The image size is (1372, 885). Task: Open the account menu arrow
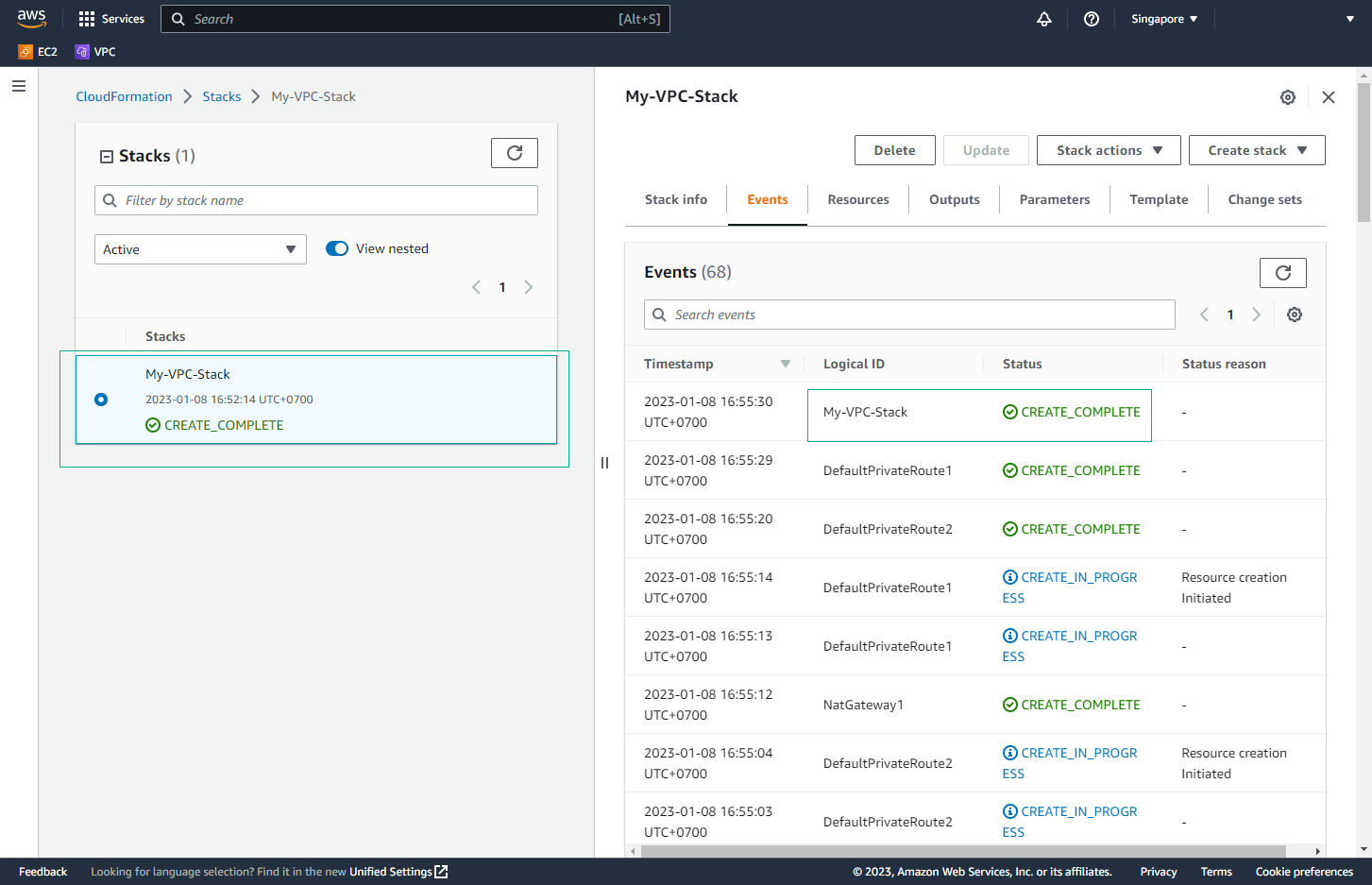[1350, 19]
